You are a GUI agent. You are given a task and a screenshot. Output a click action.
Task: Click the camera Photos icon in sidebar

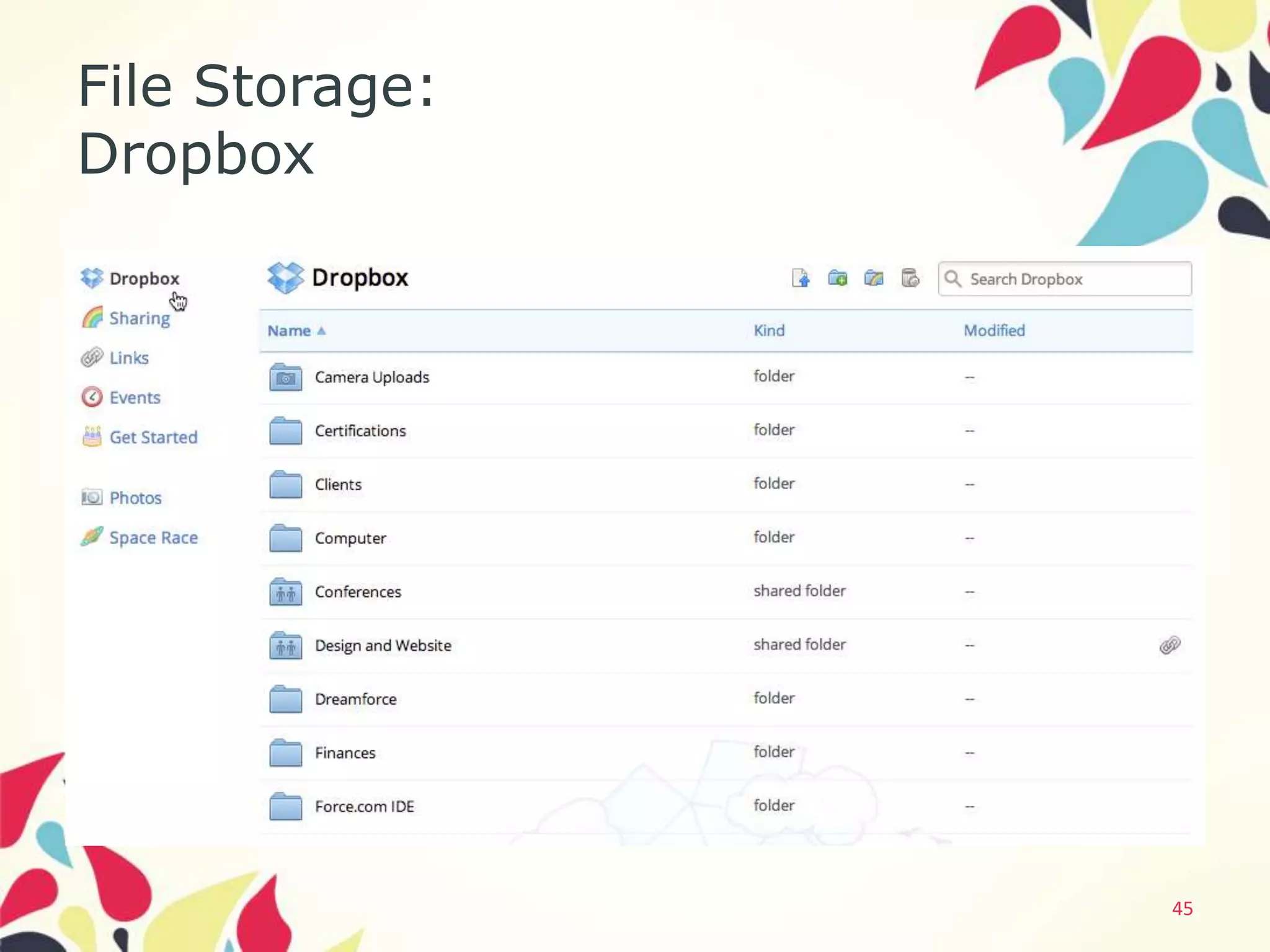[92, 498]
